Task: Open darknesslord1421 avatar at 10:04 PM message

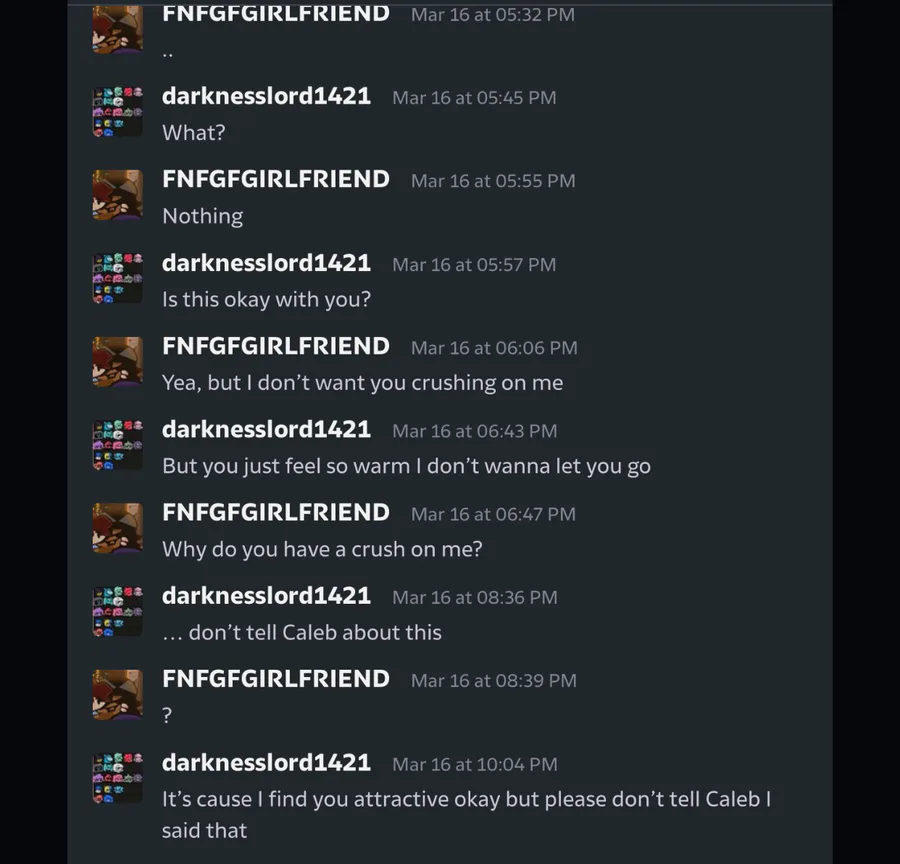Action: pos(118,778)
